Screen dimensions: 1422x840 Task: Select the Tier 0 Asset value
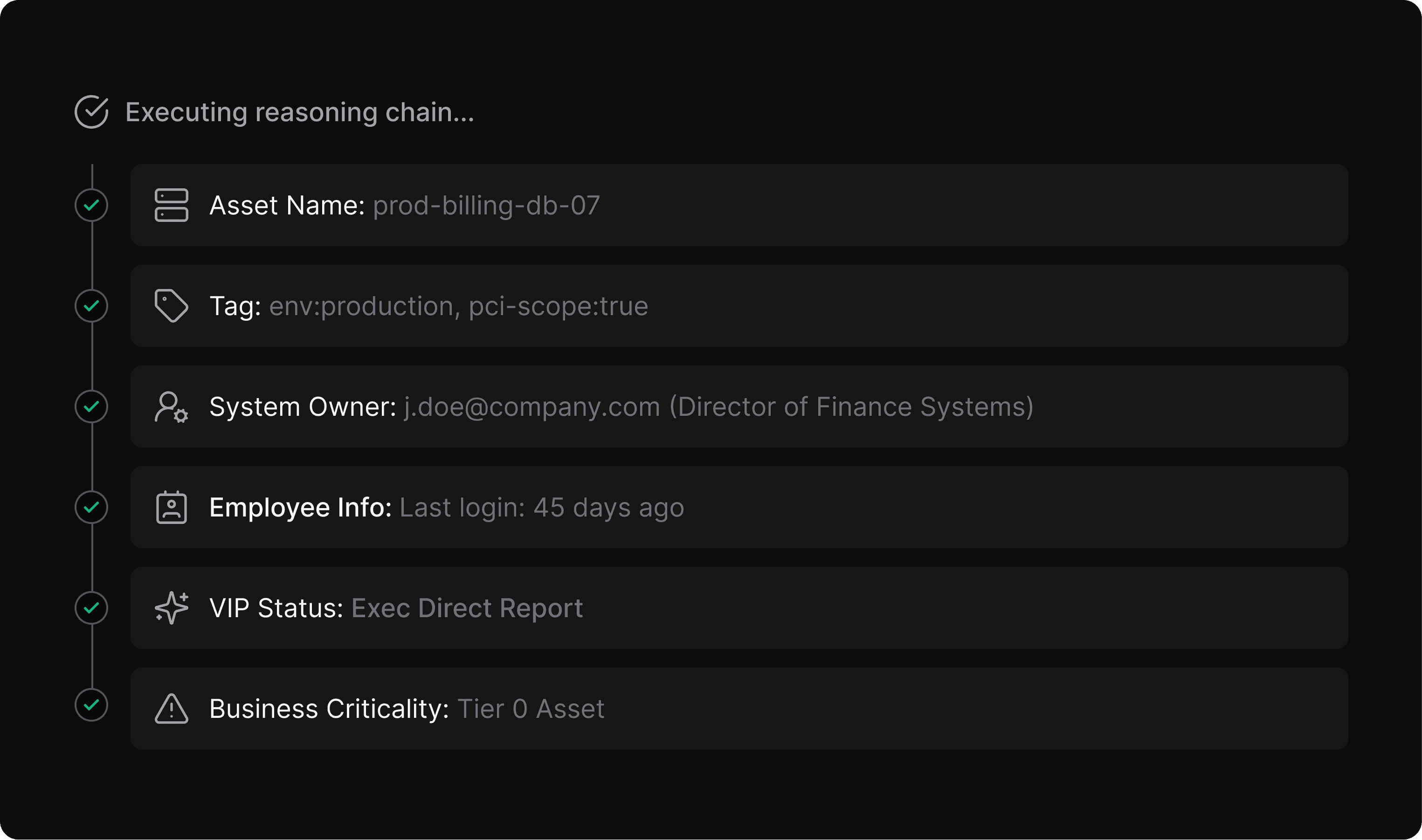coord(531,709)
